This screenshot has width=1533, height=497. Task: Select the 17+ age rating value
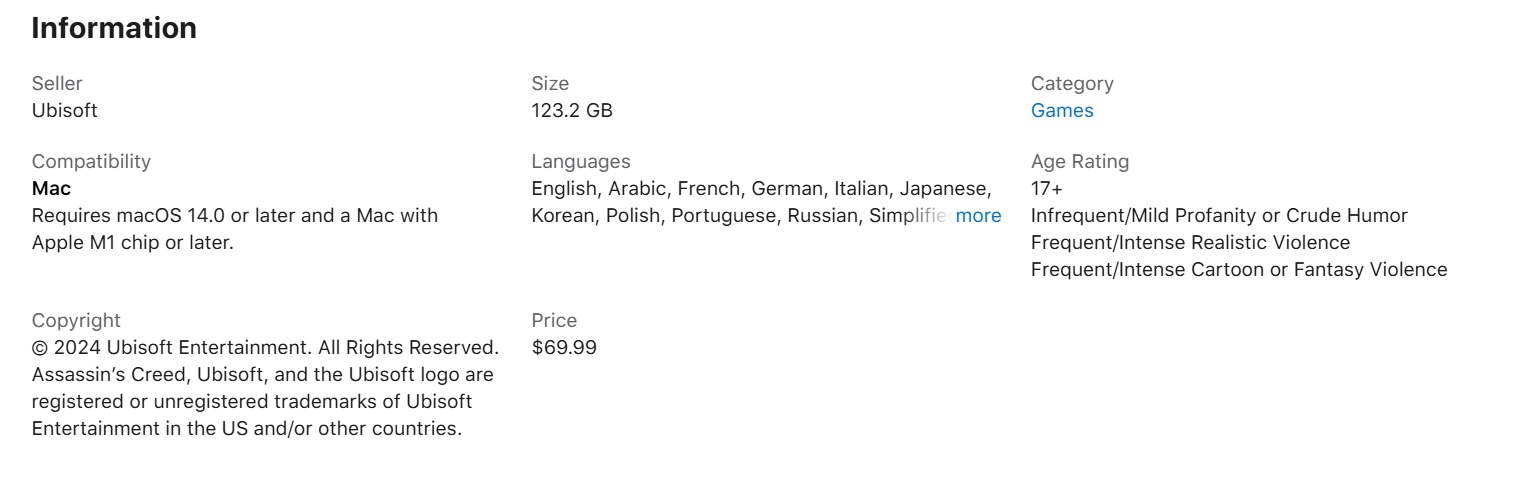pyautogui.click(x=1047, y=189)
